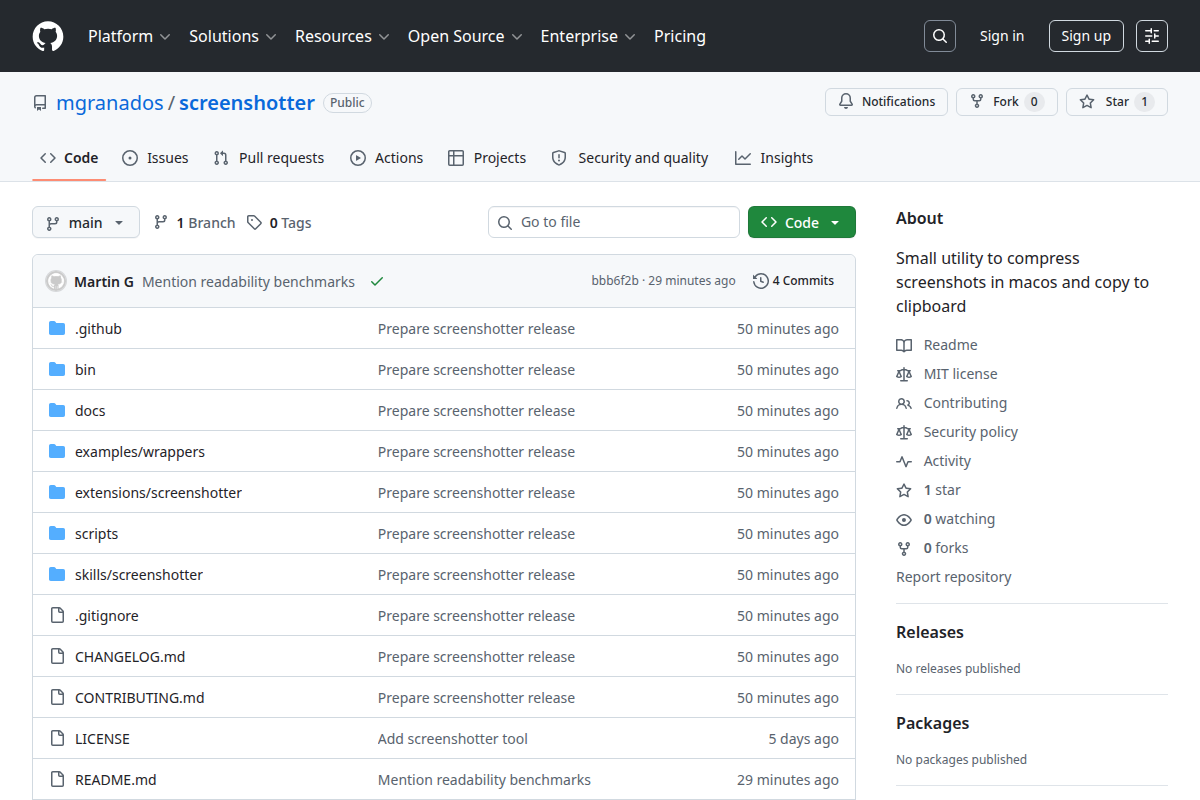The width and height of the screenshot is (1200, 800).
Task: Focus the Go to file search field
Action: click(x=614, y=222)
